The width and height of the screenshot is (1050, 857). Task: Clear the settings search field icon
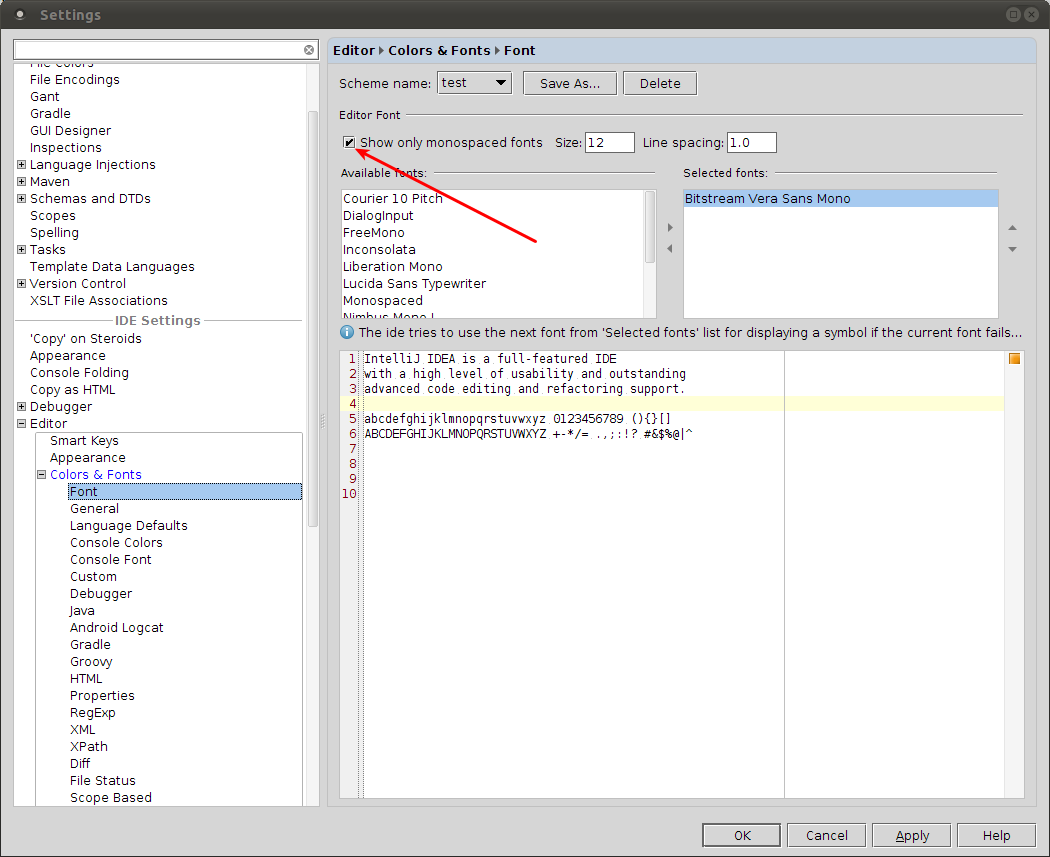(x=309, y=50)
